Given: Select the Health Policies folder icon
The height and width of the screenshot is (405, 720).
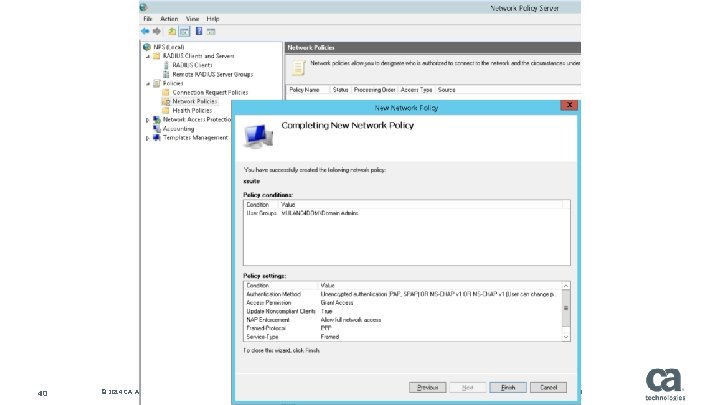Looking at the screenshot, I should [166, 110].
